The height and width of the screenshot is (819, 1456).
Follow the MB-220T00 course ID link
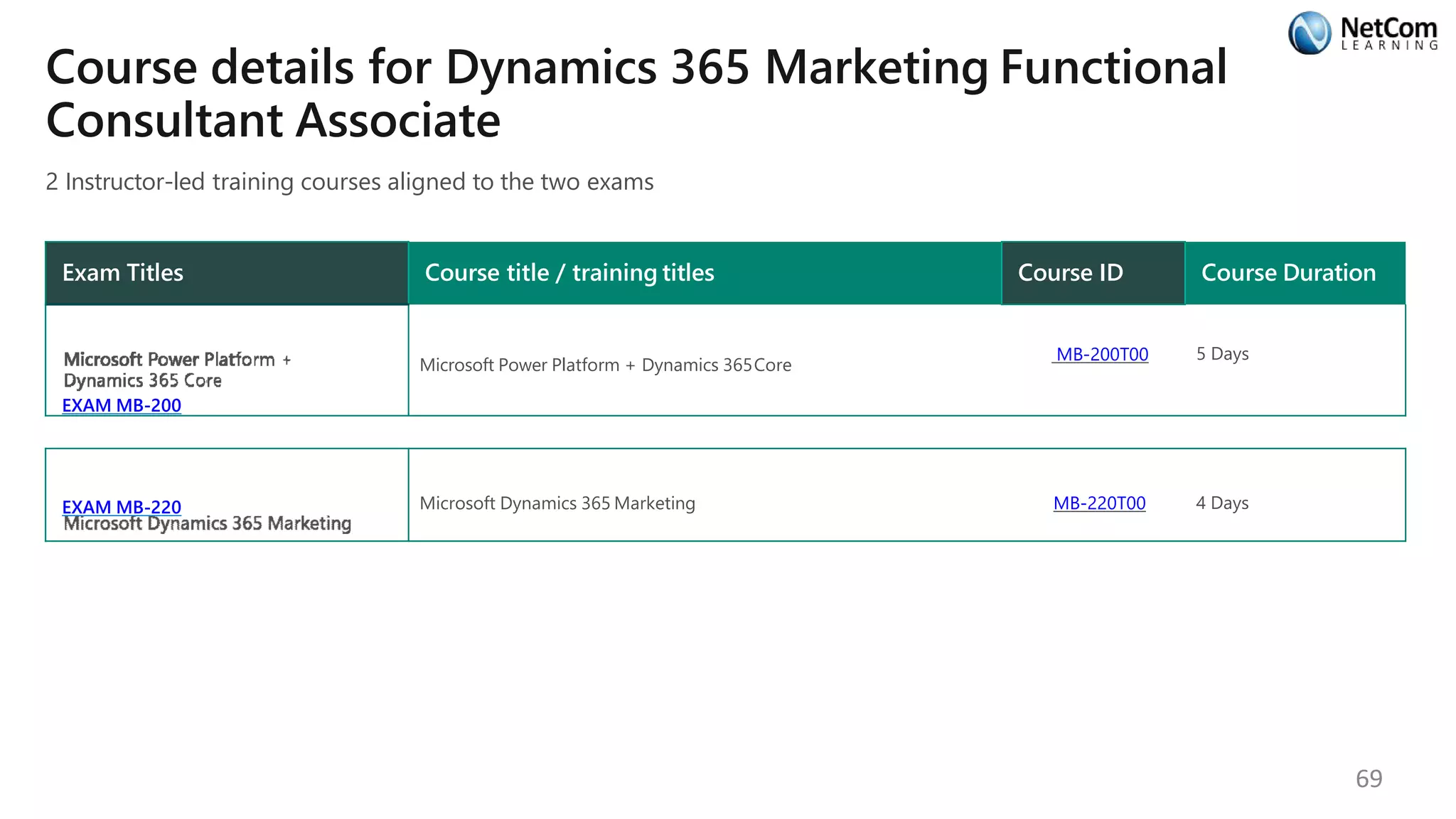coord(1099,503)
